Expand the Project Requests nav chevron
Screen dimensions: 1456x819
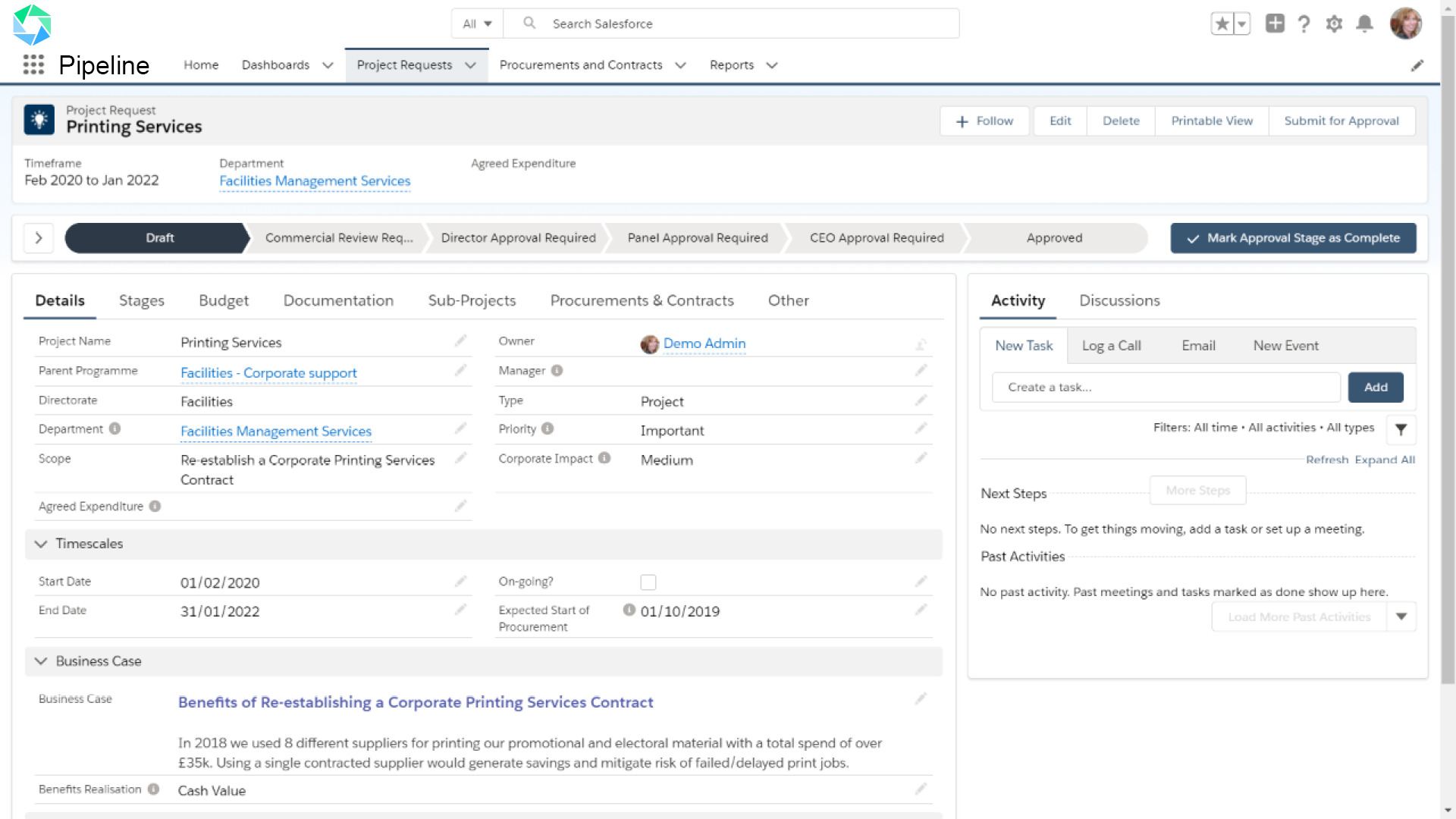470,65
